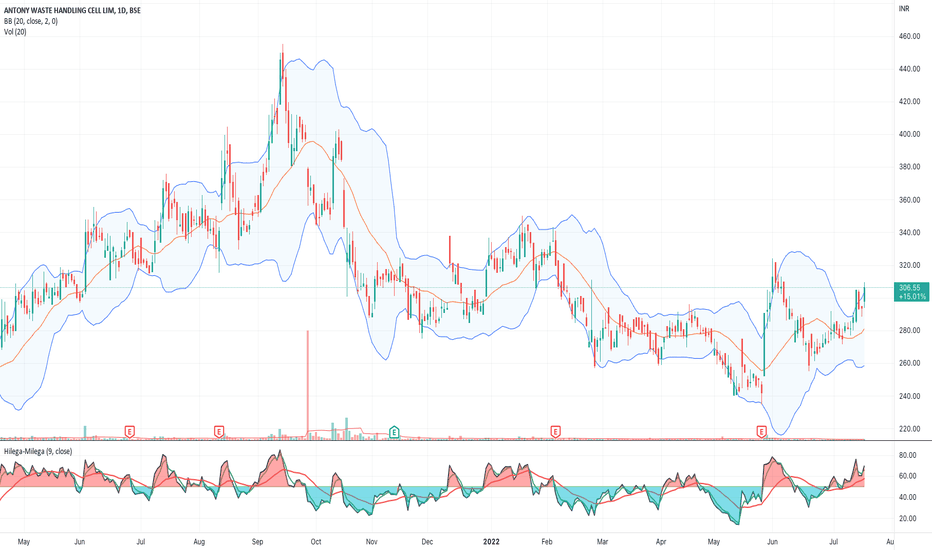Select the BB (20, close, 2, 0) indicator legend
Image resolution: width=932 pixels, height=550 pixels.
click(31, 21)
